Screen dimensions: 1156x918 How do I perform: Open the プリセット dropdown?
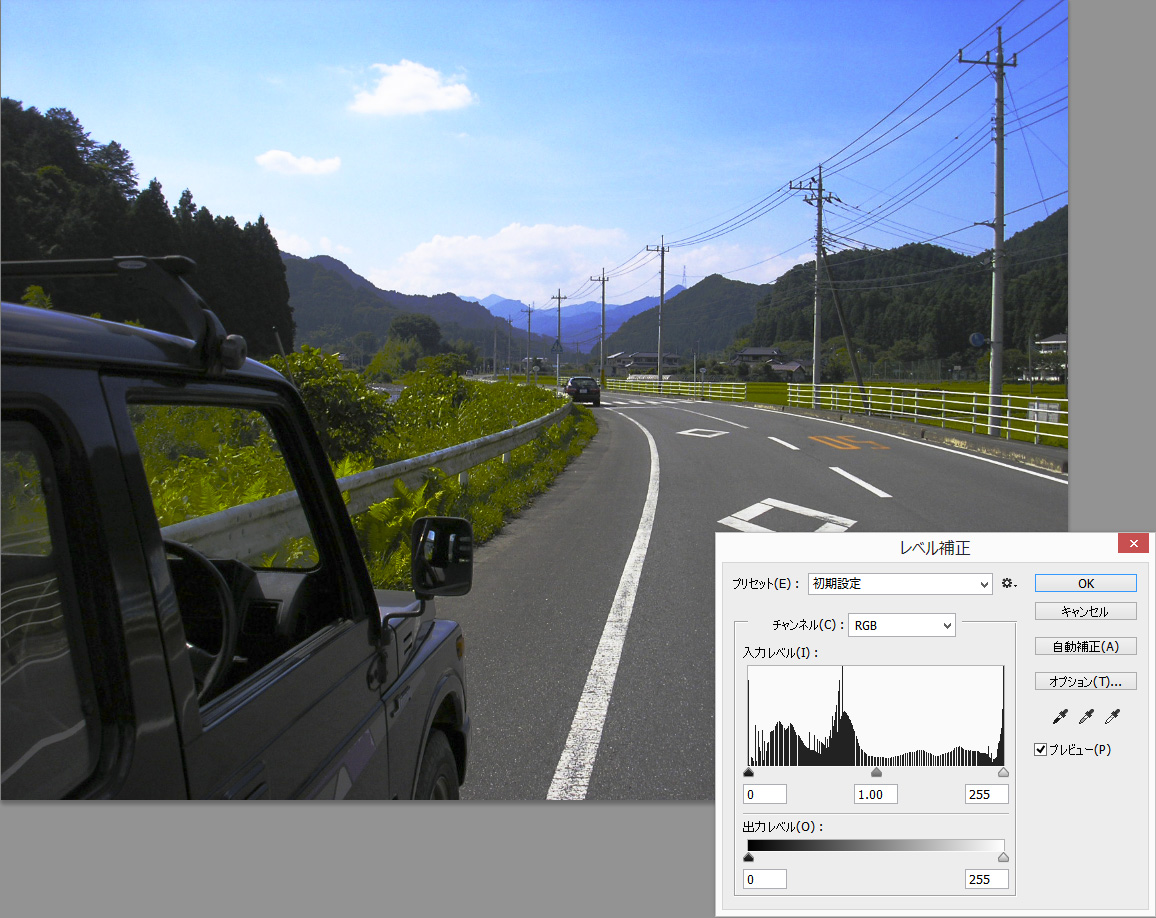pyautogui.click(x=900, y=583)
